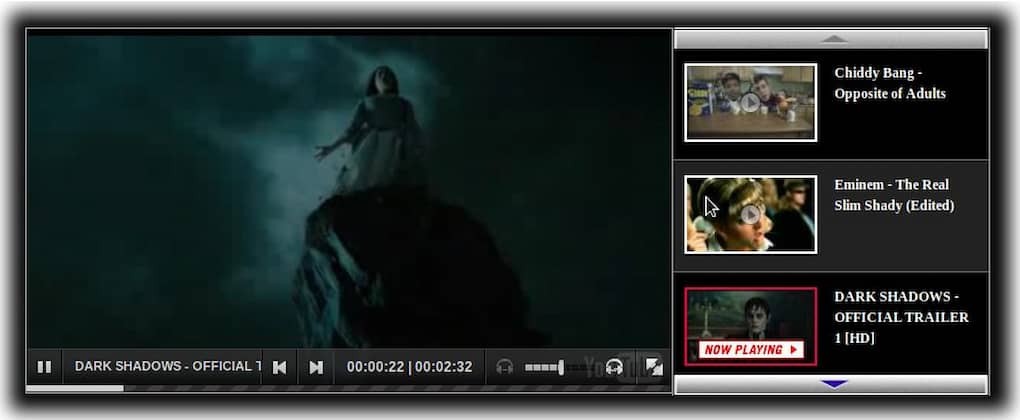Click the scrolling title in control bar
The height and width of the screenshot is (420, 1020).
point(168,366)
